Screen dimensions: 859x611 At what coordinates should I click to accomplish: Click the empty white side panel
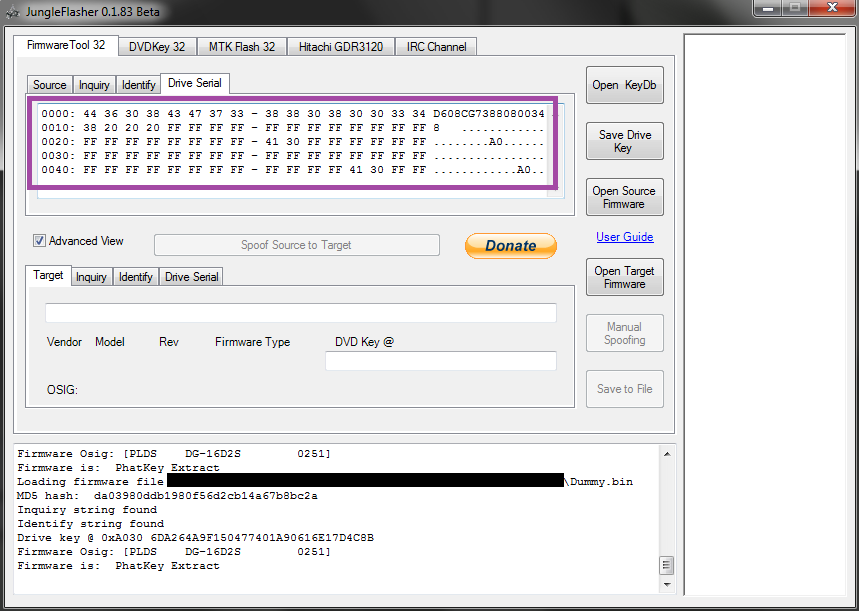pos(765,315)
